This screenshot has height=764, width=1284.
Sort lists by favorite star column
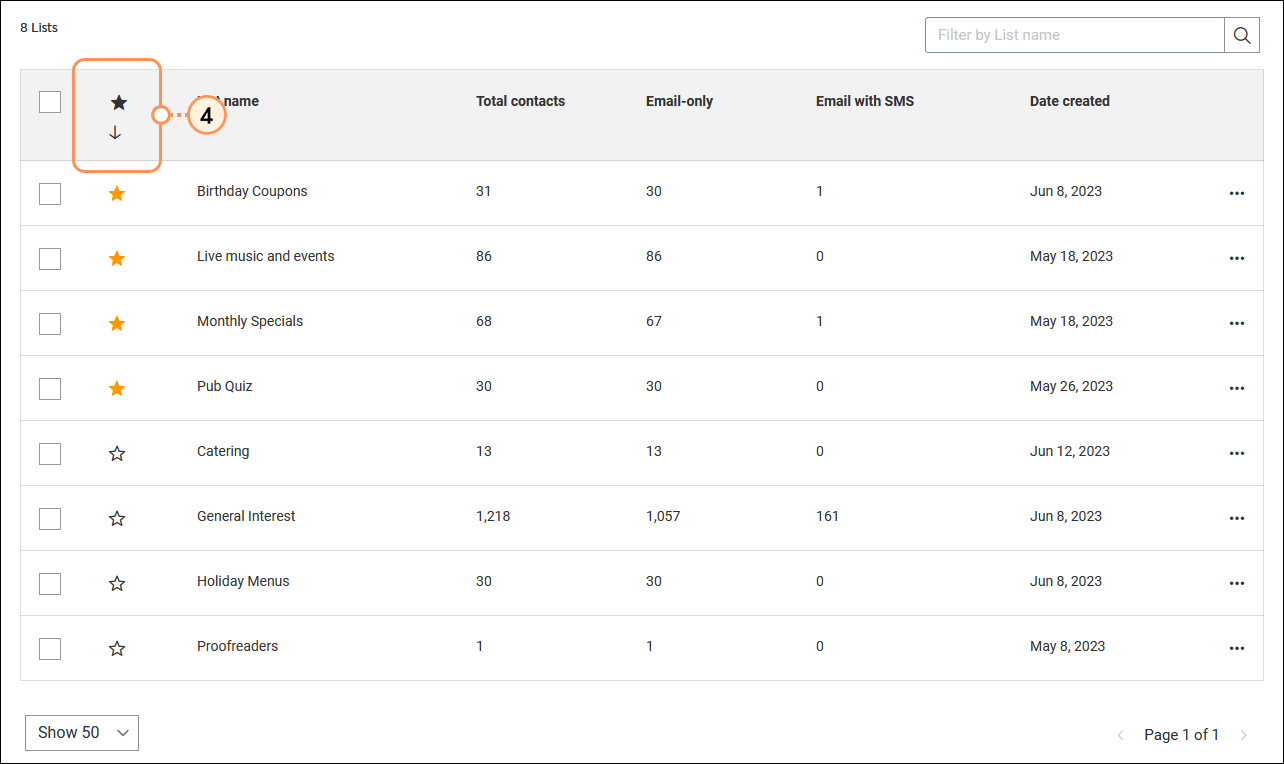pos(118,103)
